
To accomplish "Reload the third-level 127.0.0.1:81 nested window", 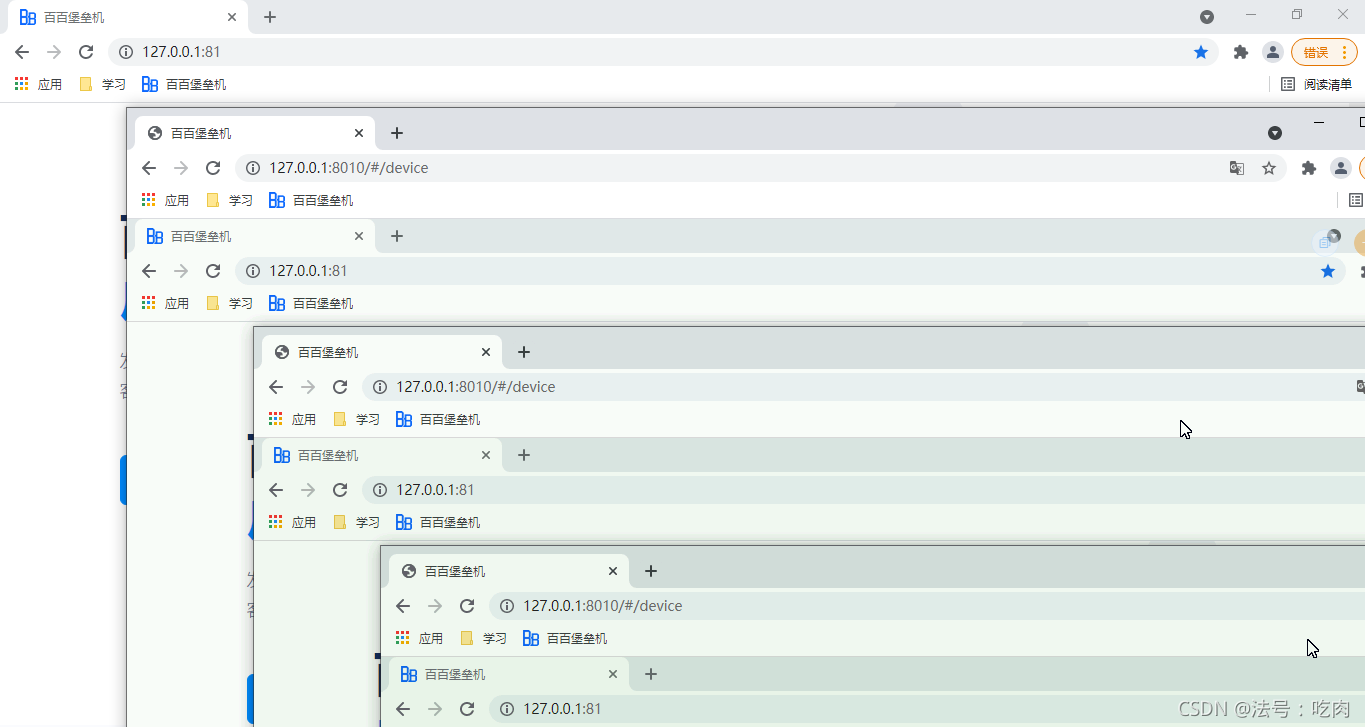I will click(x=340, y=490).
